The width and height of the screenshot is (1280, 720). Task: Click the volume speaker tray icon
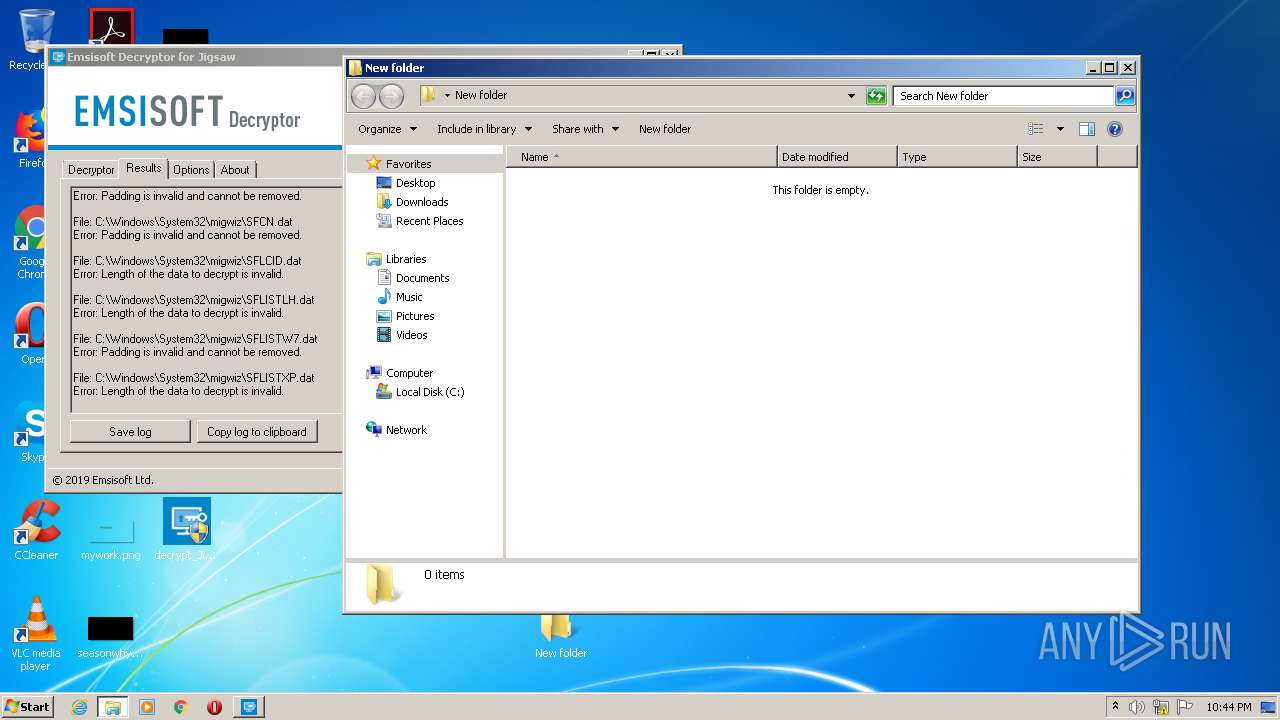pos(1137,707)
